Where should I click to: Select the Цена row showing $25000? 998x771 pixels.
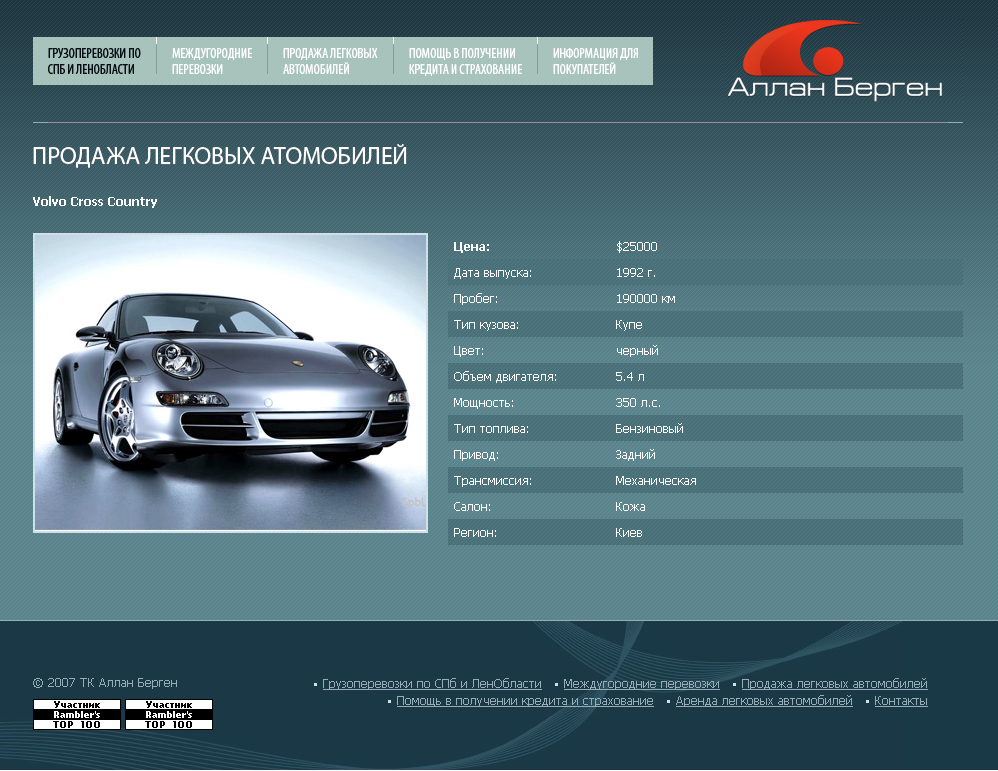705,246
